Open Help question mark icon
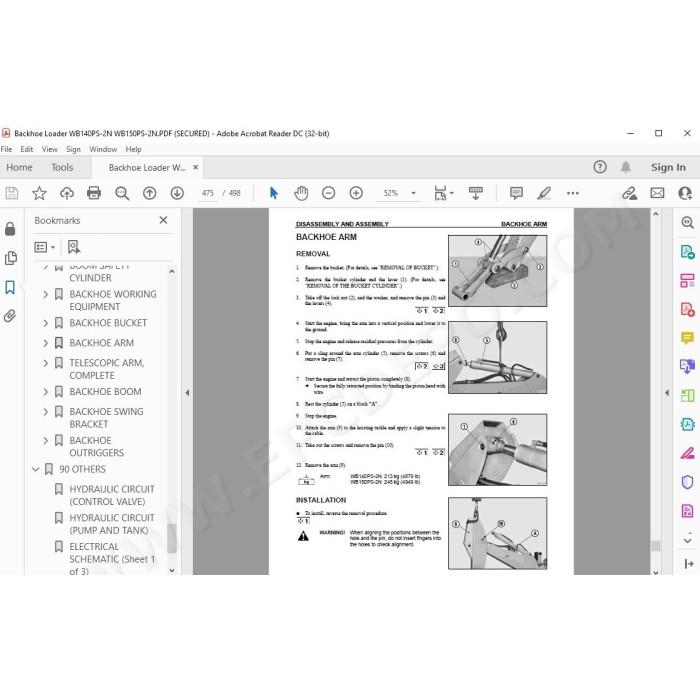The image size is (700, 700). [600, 167]
